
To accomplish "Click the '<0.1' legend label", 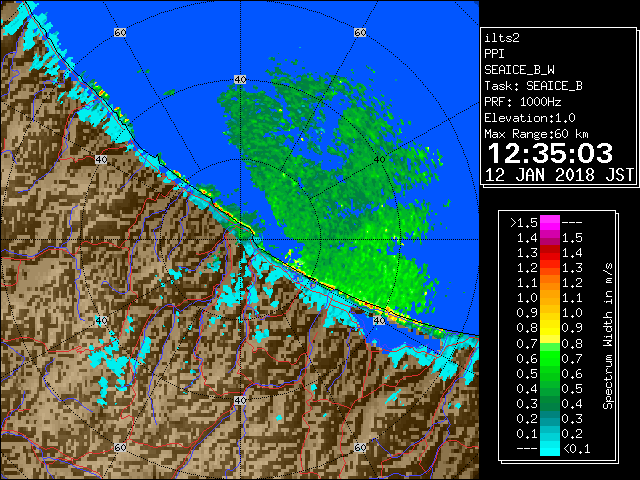I will coord(576,449).
